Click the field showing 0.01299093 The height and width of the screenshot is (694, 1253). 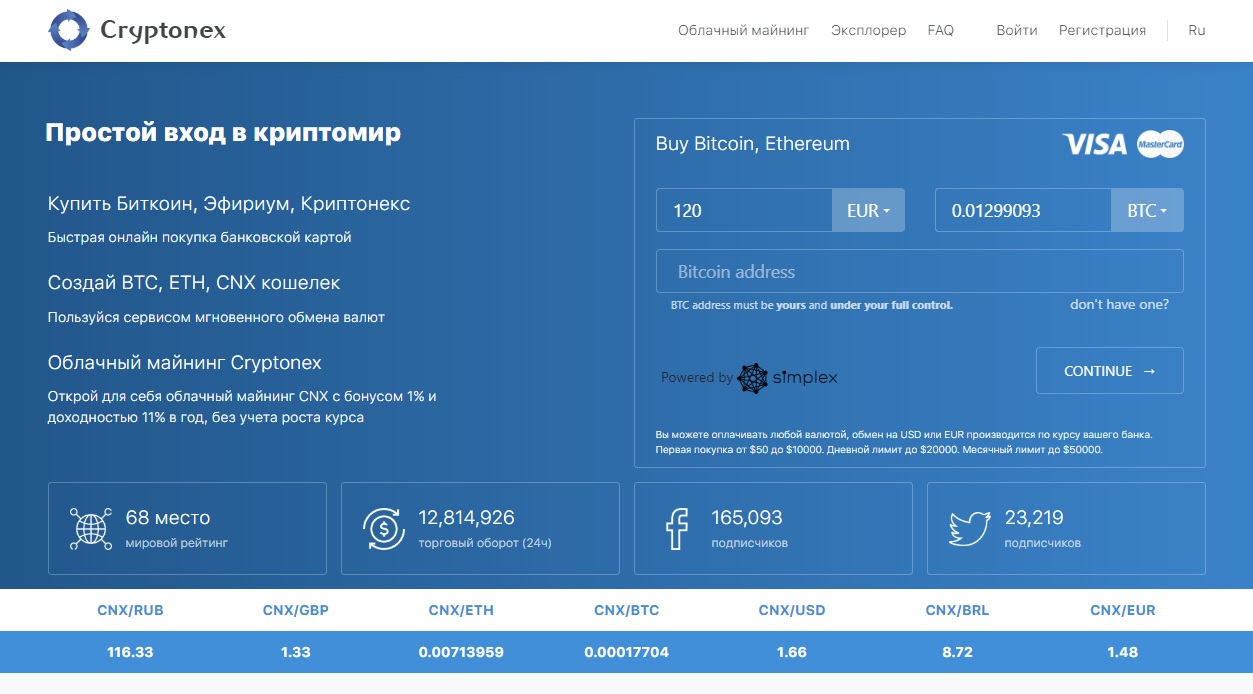[1023, 210]
